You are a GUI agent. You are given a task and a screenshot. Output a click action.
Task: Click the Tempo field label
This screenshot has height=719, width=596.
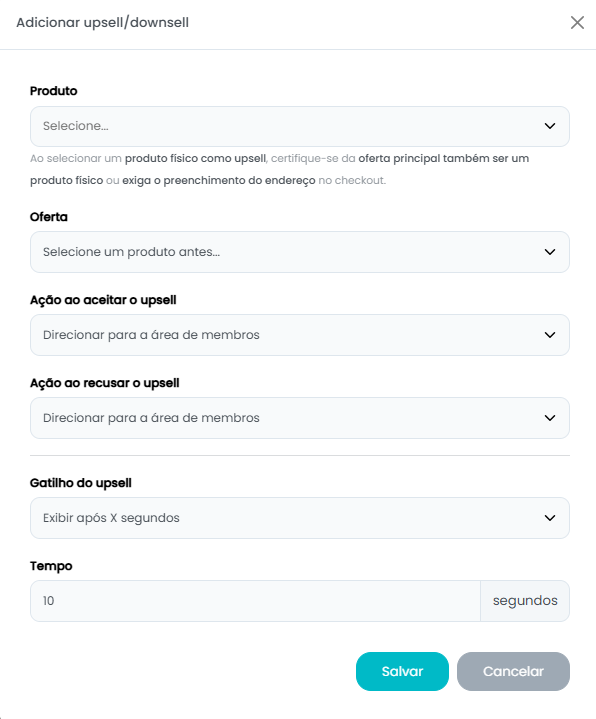(51, 566)
